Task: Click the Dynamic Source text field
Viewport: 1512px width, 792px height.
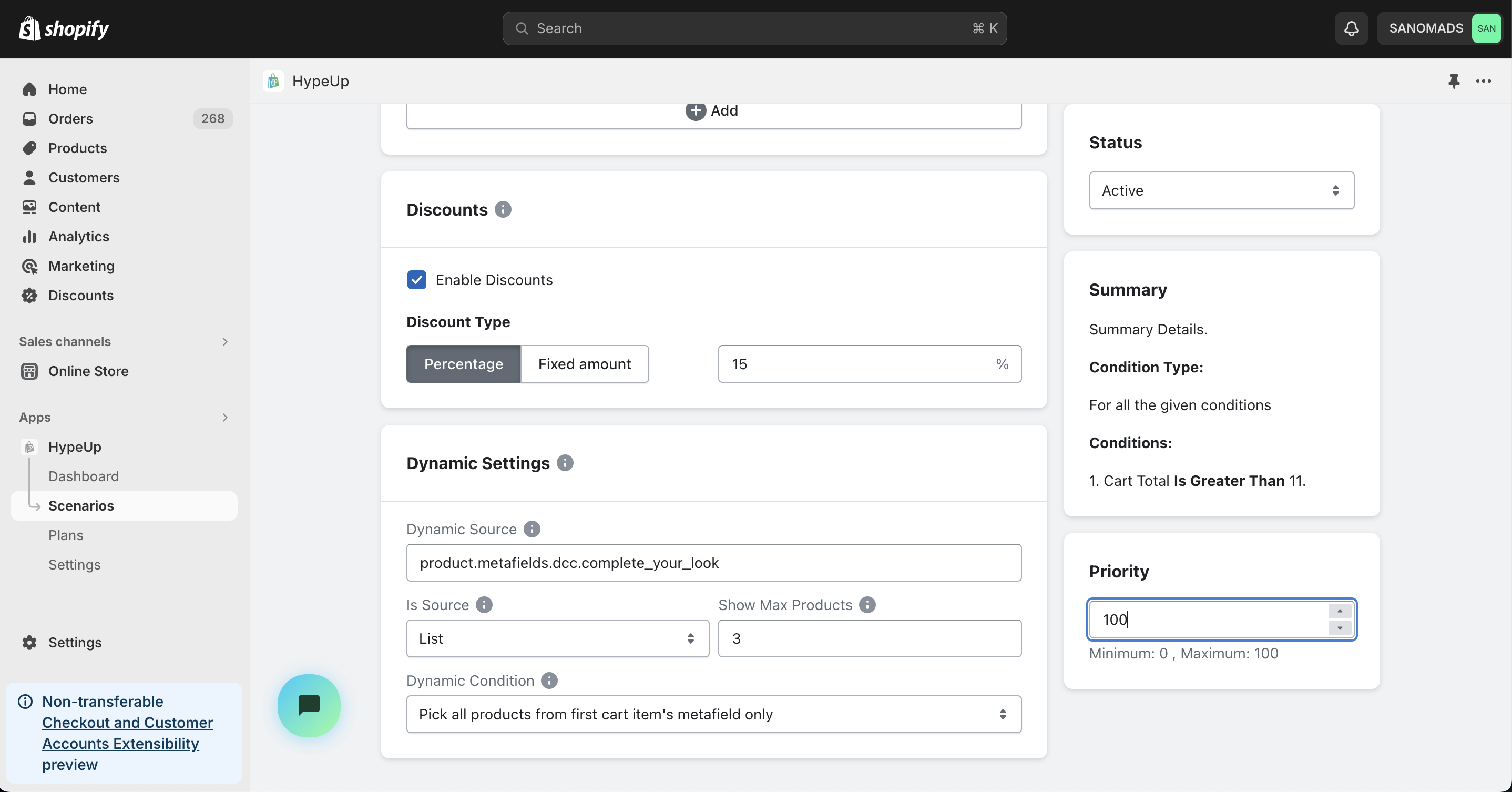Action: click(x=713, y=562)
